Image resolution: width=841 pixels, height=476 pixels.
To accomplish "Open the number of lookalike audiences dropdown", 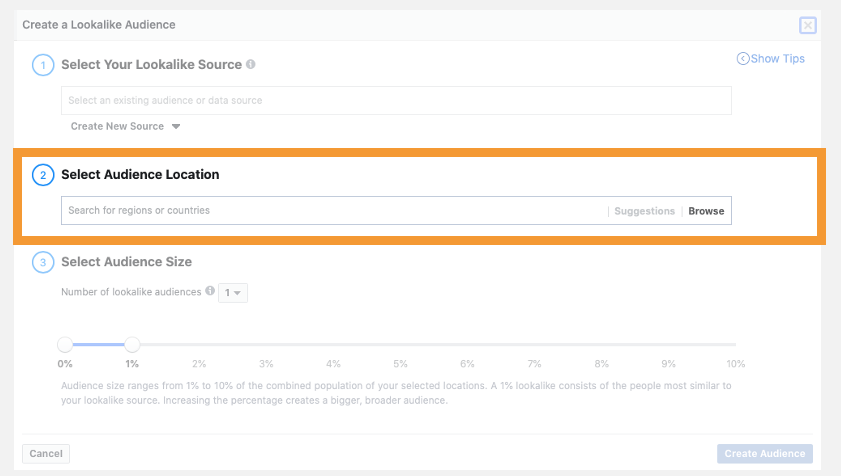I will point(233,292).
